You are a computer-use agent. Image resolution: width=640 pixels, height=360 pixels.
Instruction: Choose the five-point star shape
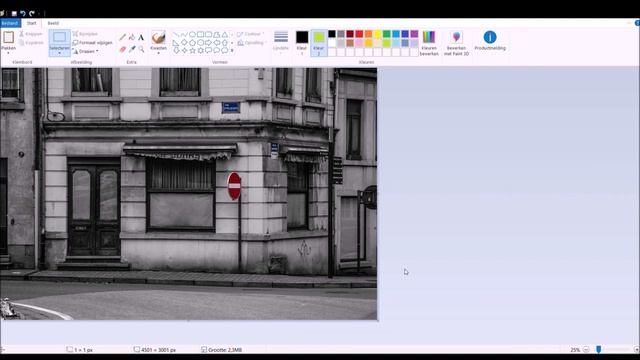(x=192, y=51)
